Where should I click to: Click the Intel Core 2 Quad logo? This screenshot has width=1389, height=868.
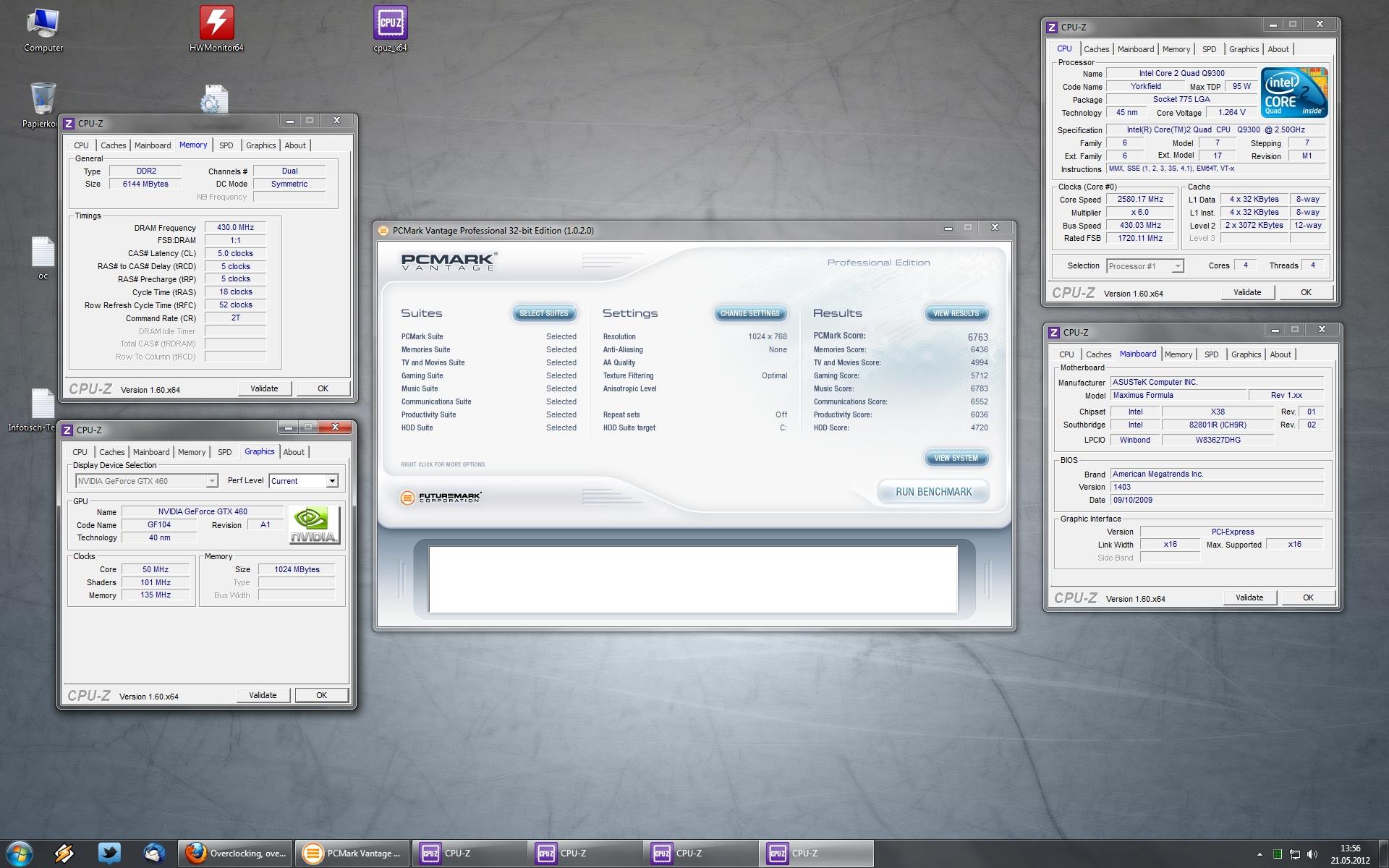pyautogui.click(x=1294, y=93)
